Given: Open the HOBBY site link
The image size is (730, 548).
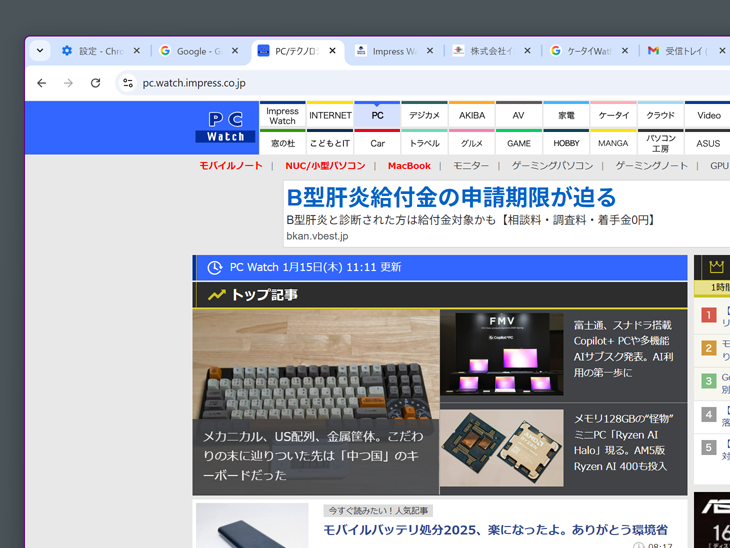Looking at the screenshot, I should click(566, 142).
